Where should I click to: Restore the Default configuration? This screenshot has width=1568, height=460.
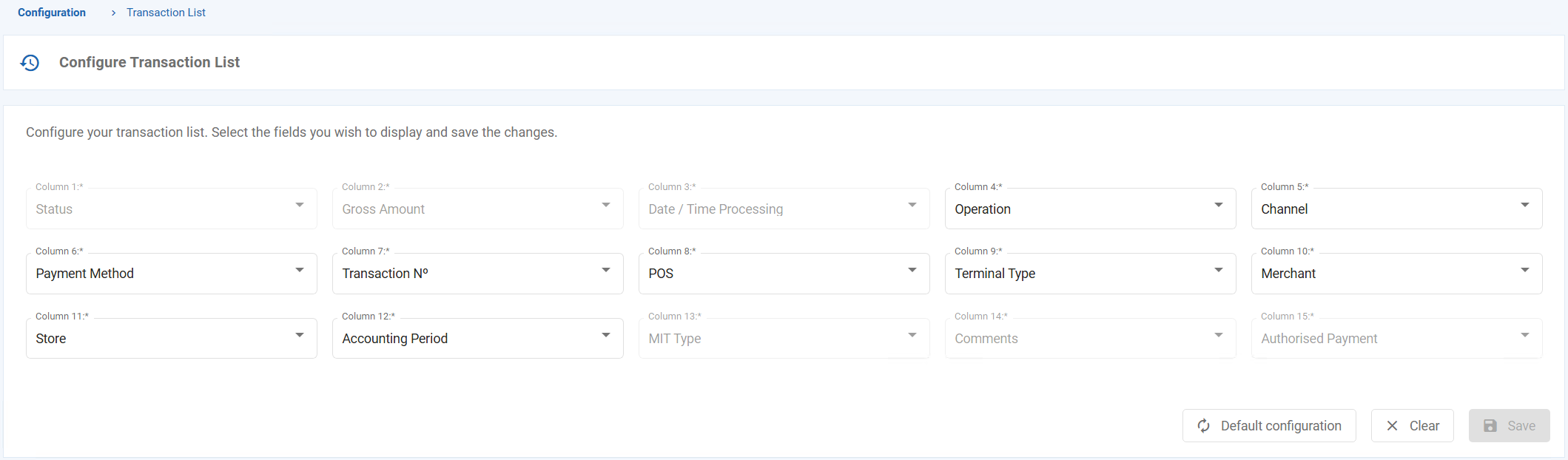(1269, 426)
